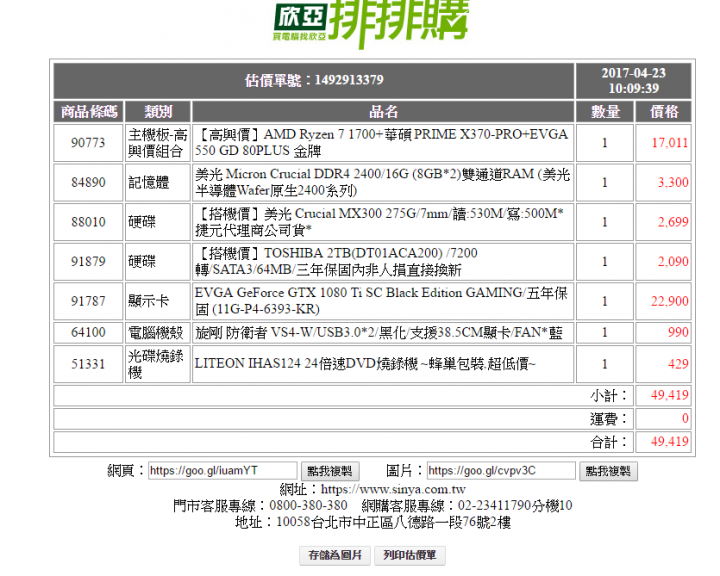This screenshot has height=576, width=720.
Task: Select the quote number 1492913379 header
Action: [x=314, y=80]
